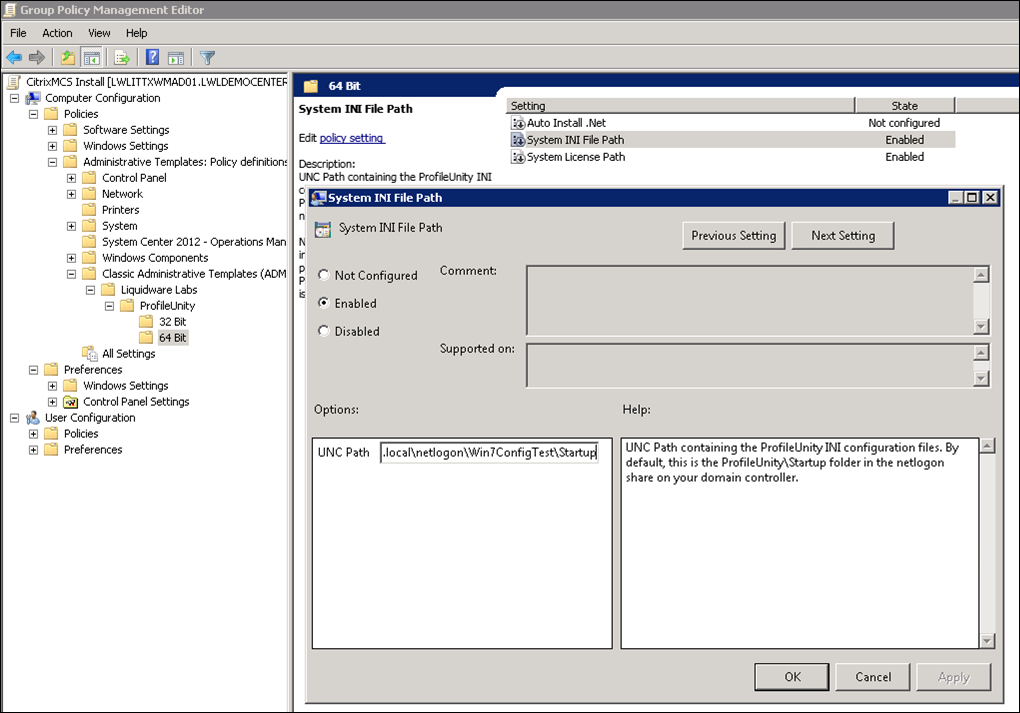Viewport: 1020px width, 713px height.
Task: Click the Filter funnel toolbar icon
Action: click(207, 58)
